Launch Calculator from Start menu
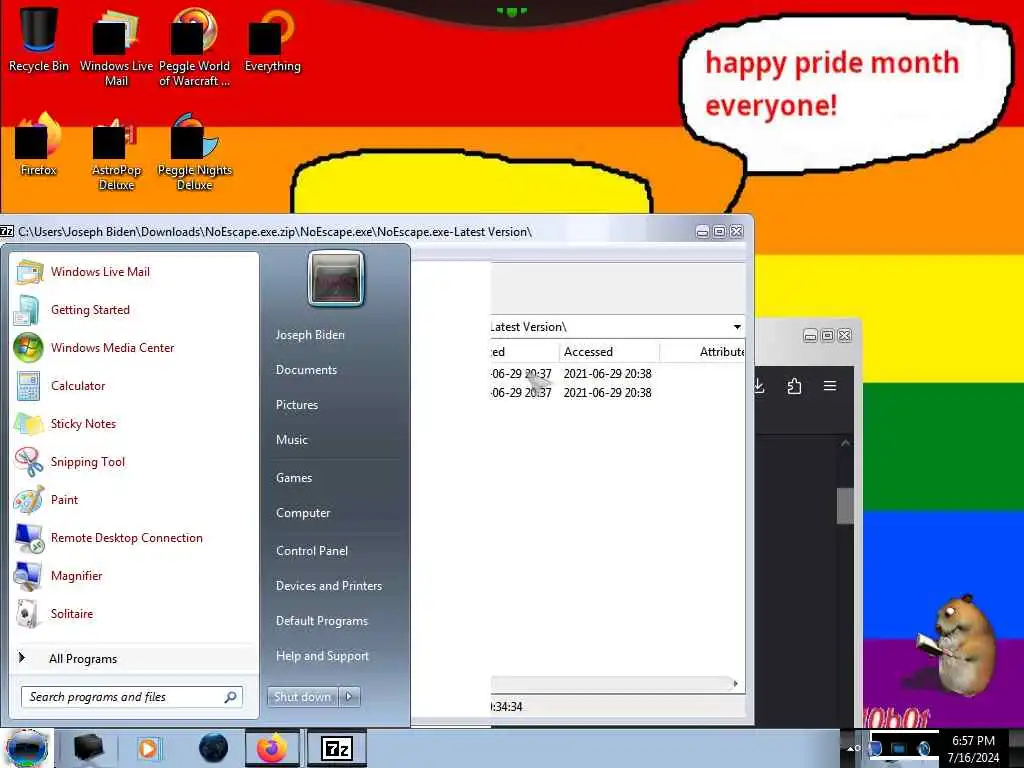Viewport: 1024px width, 768px height. point(134,385)
